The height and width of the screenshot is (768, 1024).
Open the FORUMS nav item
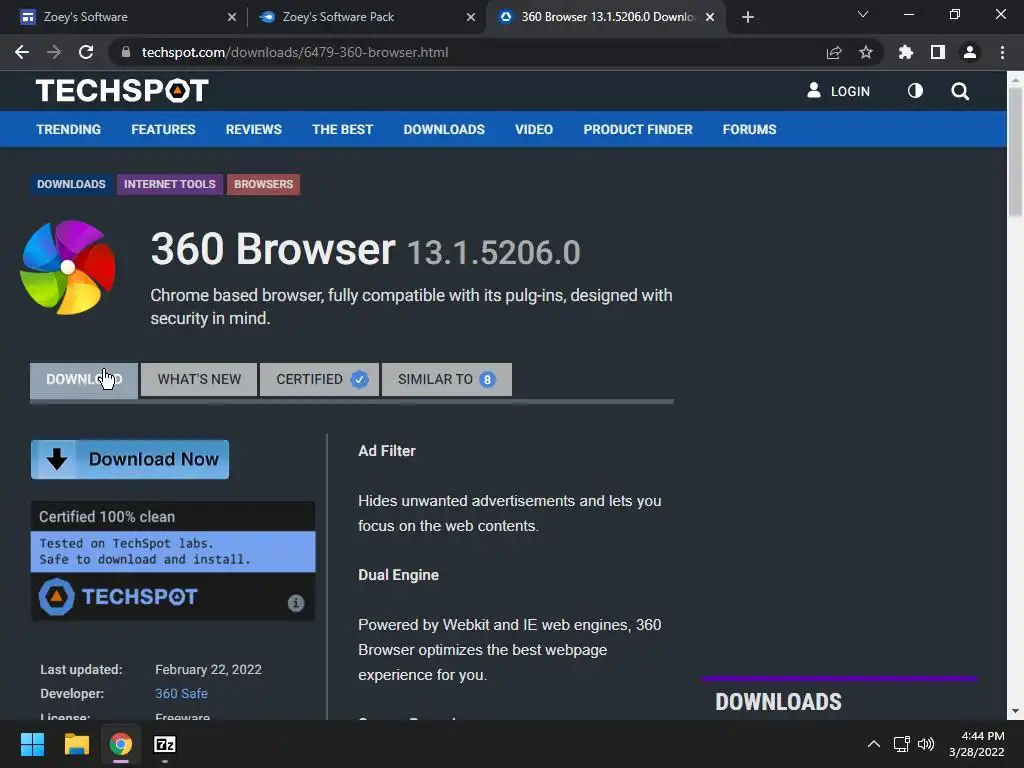[749, 129]
